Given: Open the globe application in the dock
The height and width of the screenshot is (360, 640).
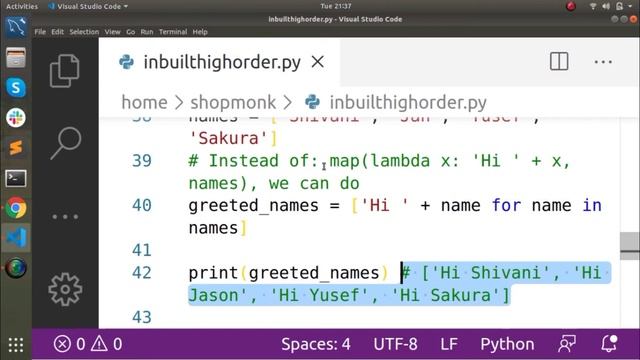Looking at the screenshot, I should click(16, 268).
